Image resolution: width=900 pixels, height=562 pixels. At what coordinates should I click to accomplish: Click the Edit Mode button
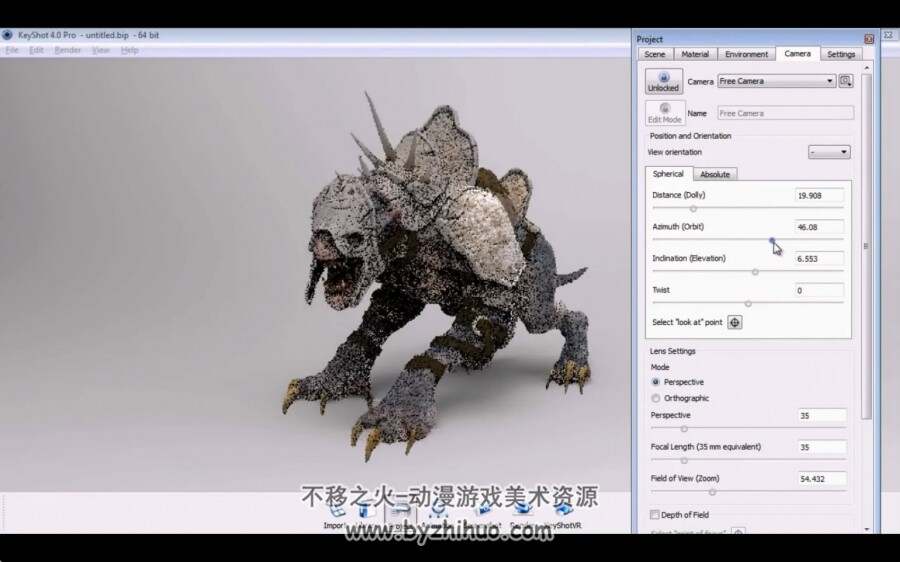tap(665, 113)
